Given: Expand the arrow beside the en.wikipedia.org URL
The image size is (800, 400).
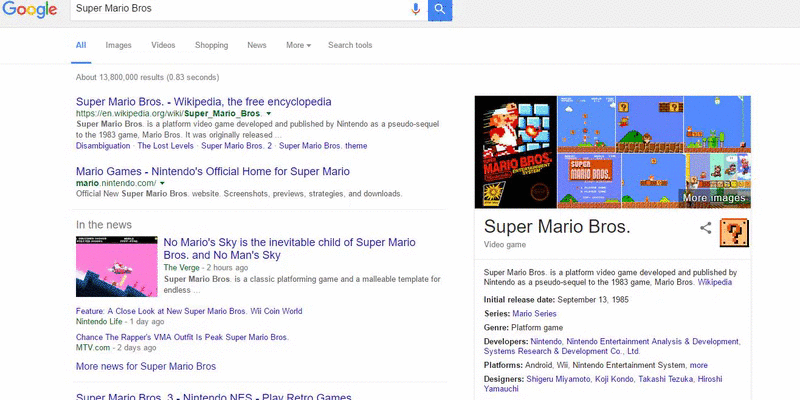Looking at the screenshot, I should pos(269,114).
